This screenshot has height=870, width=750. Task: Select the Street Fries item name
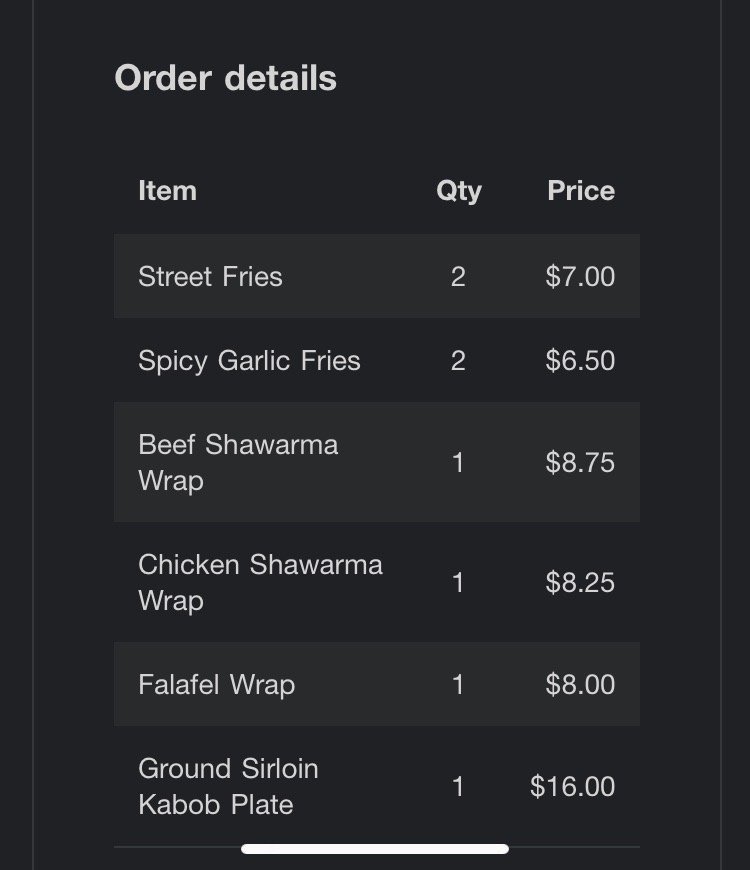pyautogui.click(x=210, y=277)
